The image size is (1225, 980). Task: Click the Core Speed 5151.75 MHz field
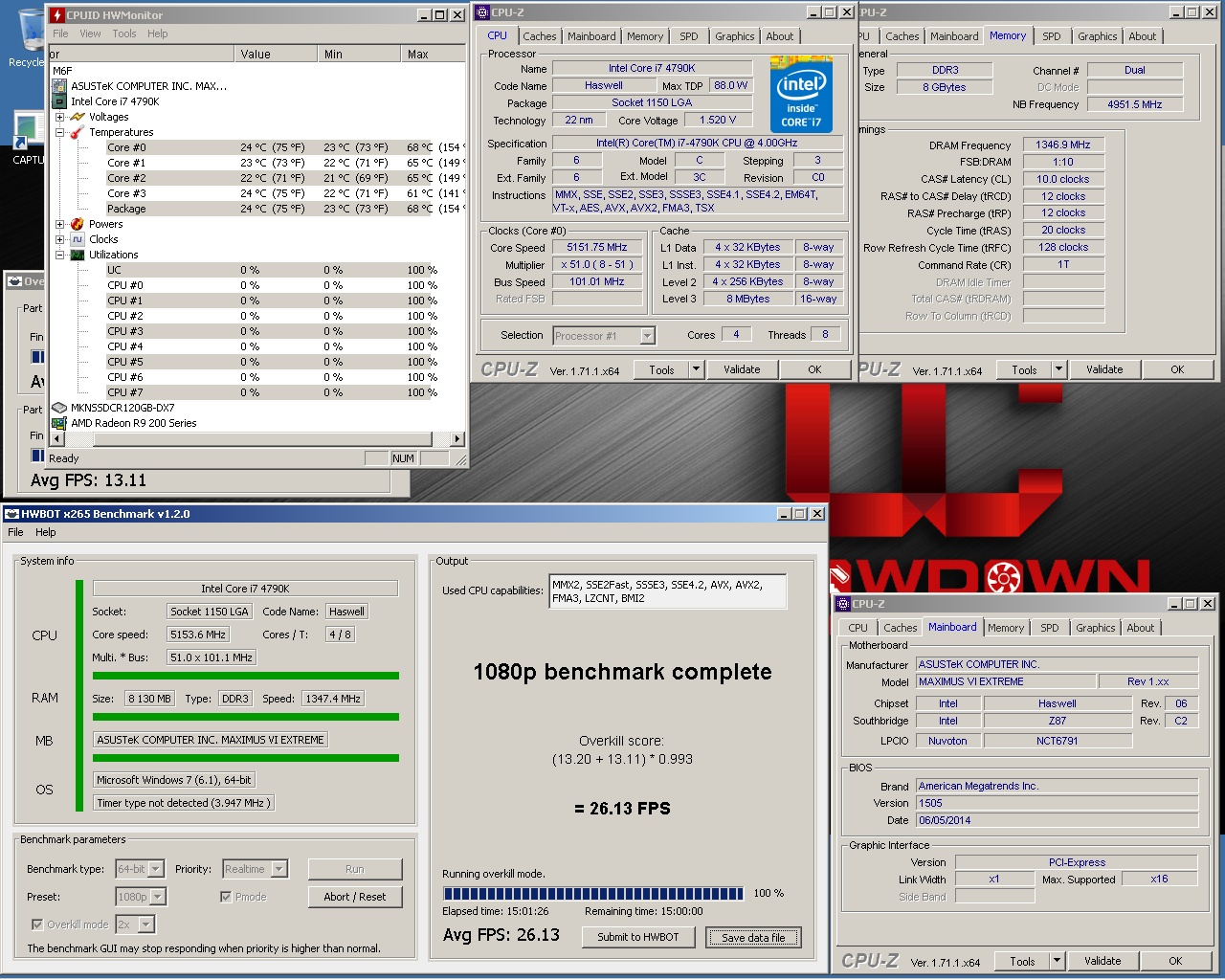[x=597, y=247]
